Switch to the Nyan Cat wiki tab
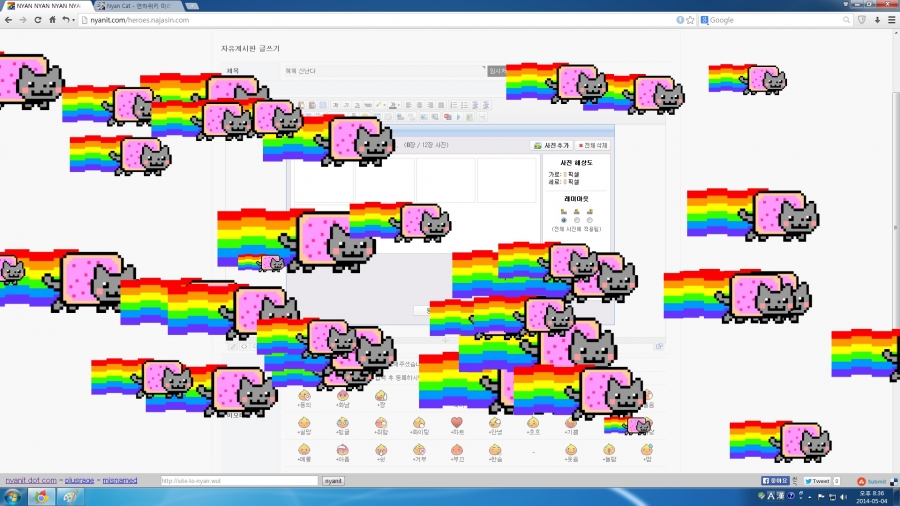The image size is (900, 506). [x=138, y=6]
